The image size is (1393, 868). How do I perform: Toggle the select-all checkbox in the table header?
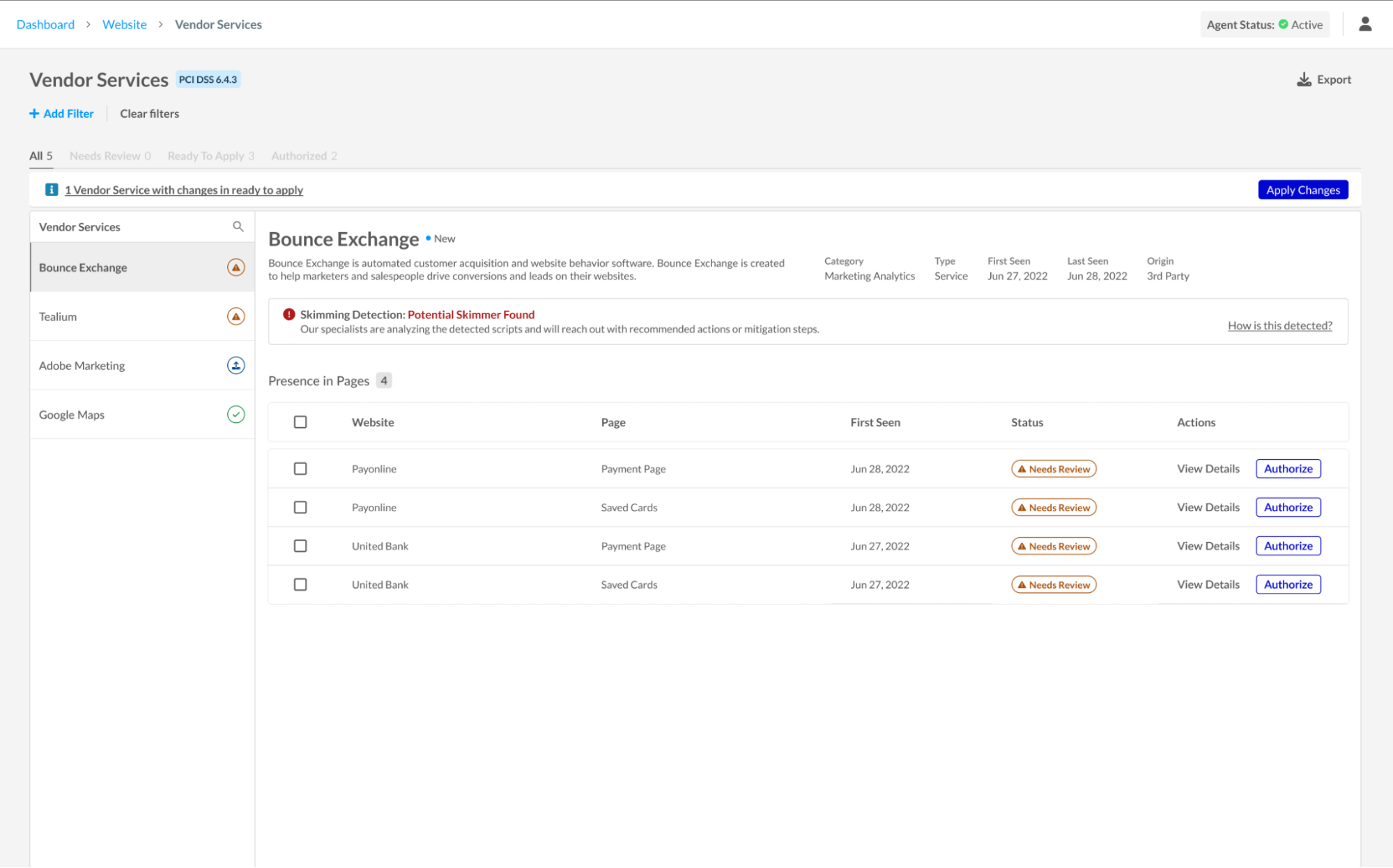(300, 421)
